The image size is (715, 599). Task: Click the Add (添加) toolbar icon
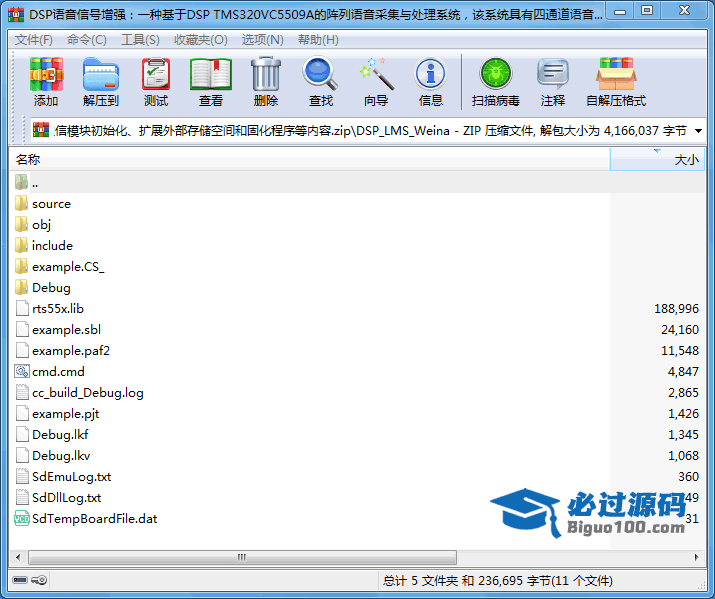46,74
